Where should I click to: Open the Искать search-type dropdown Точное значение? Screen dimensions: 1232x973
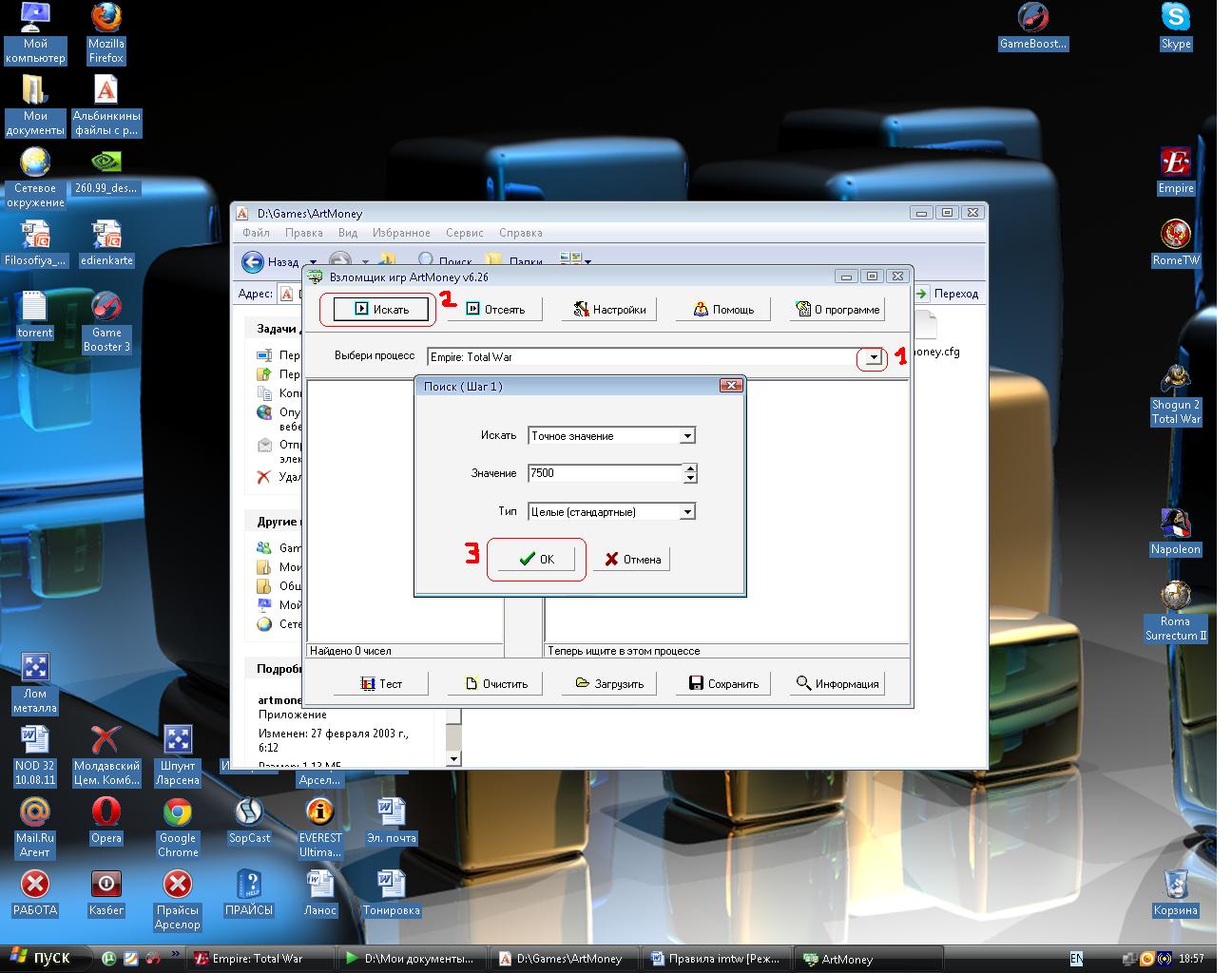click(x=688, y=436)
